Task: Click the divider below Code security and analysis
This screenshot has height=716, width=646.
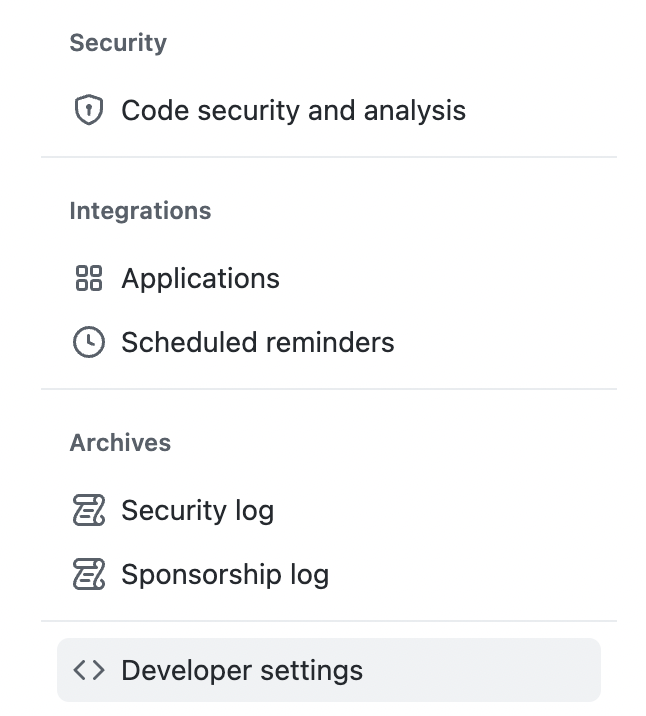Action: click(x=329, y=157)
